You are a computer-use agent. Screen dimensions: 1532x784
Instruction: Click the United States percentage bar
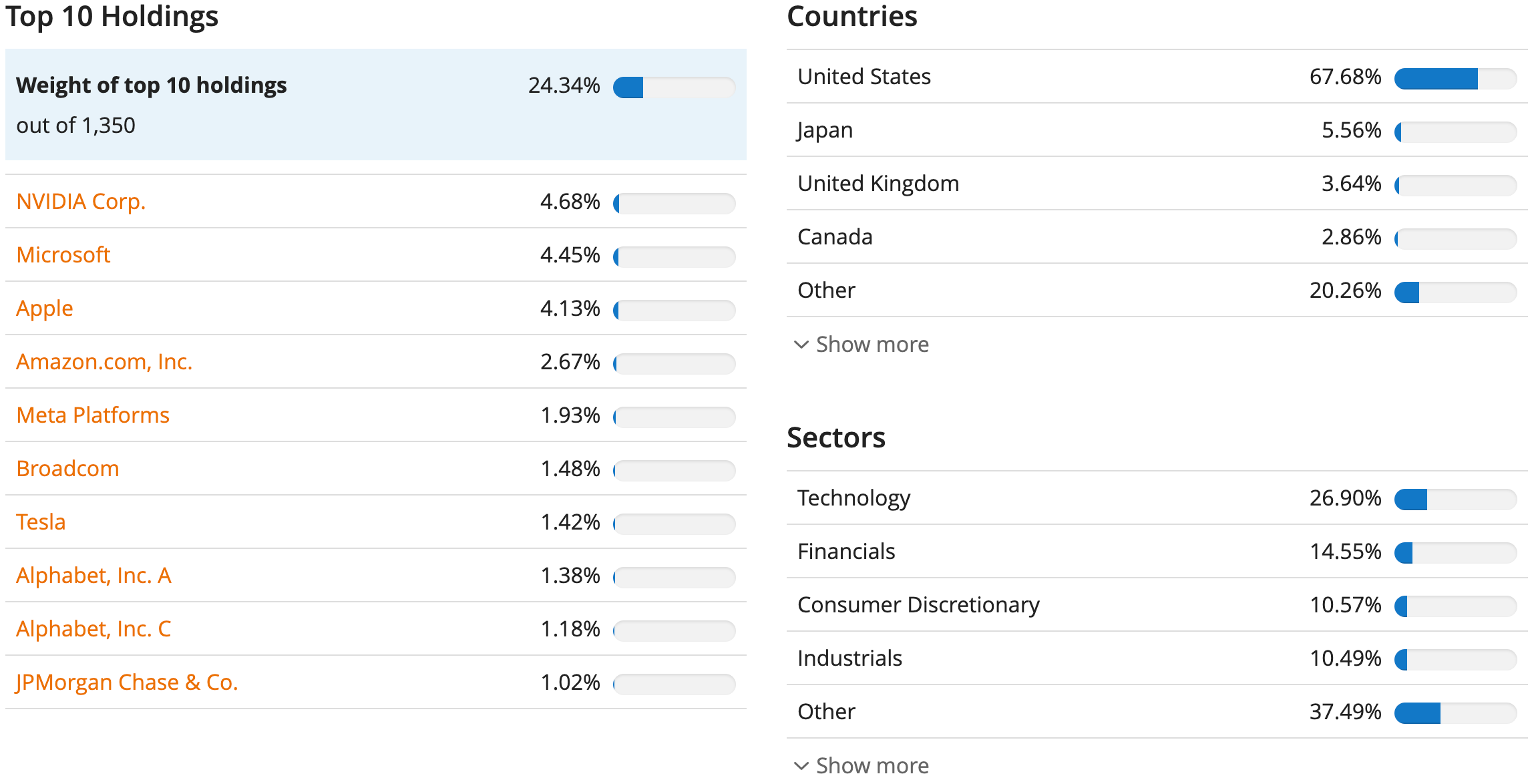click(x=1456, y=78)
